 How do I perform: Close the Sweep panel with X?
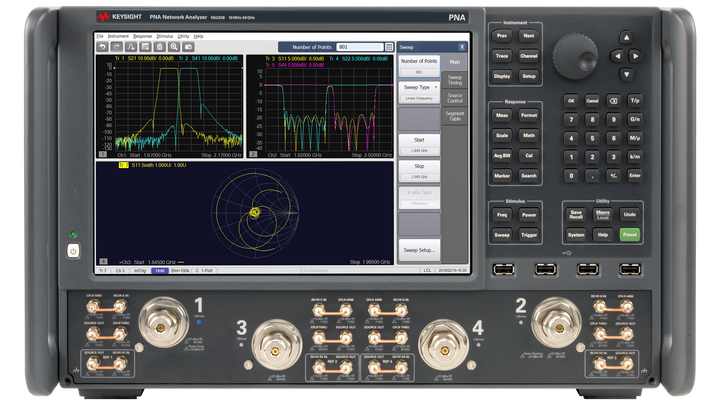pos(462,46)
